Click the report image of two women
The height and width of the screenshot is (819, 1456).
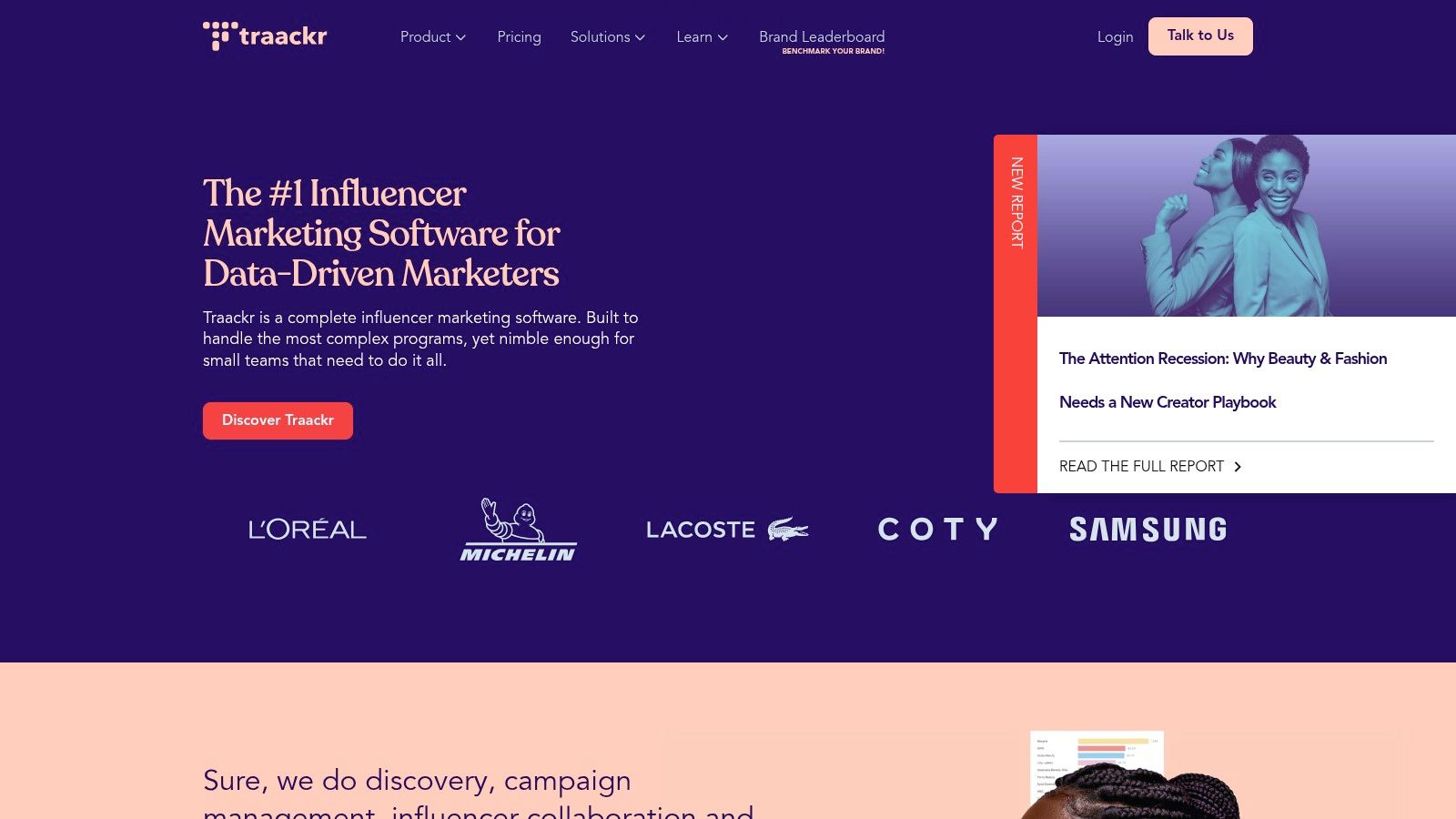tap(1247, 226)
